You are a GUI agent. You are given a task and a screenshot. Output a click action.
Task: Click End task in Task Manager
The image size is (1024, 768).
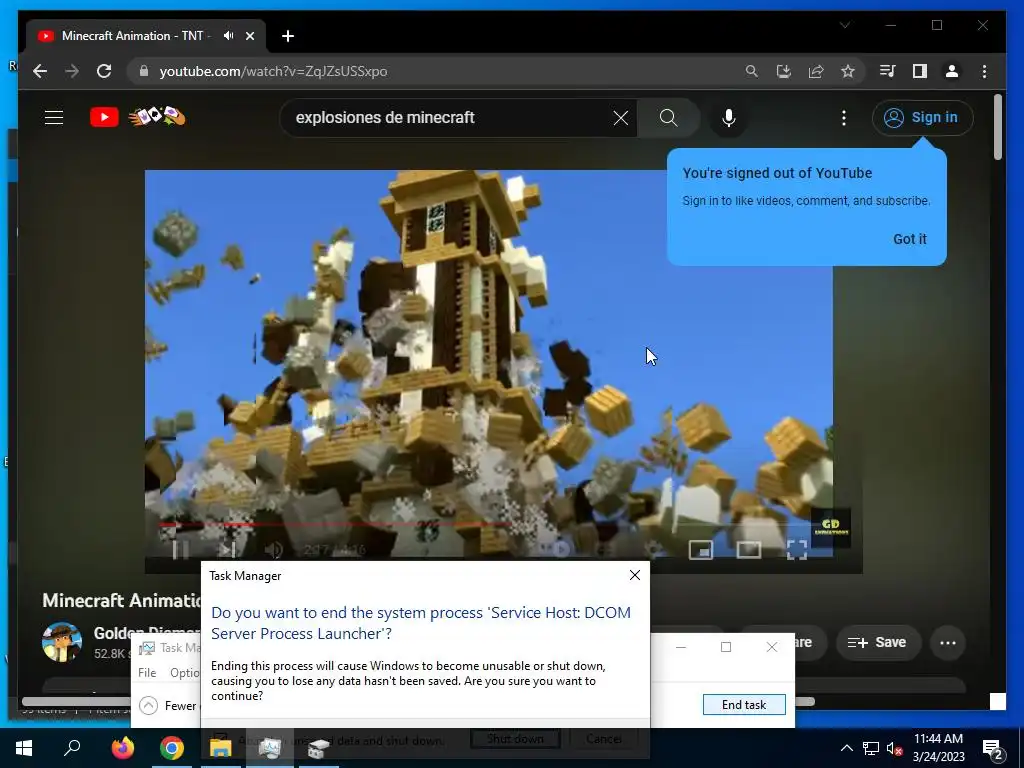[744, 705]
